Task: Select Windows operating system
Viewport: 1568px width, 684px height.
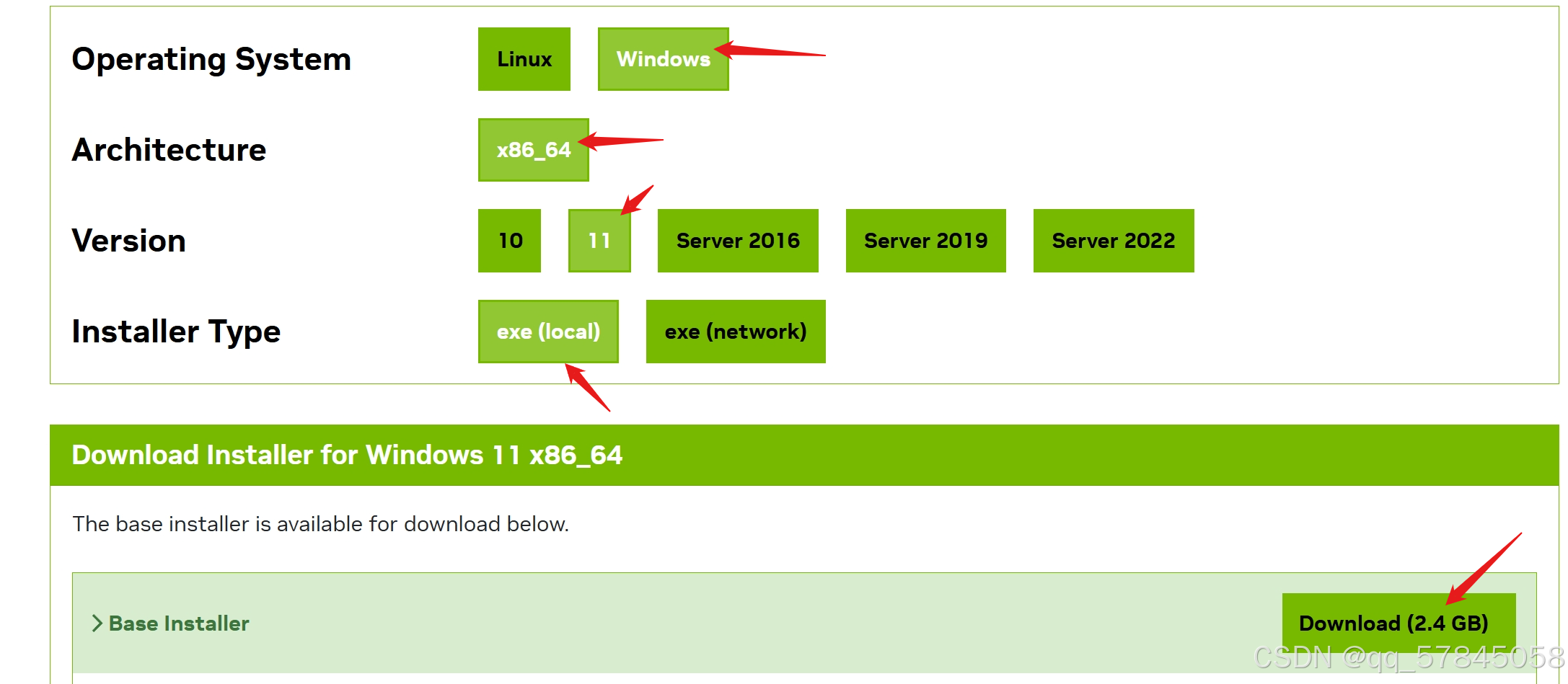Action: pos(663,59)
